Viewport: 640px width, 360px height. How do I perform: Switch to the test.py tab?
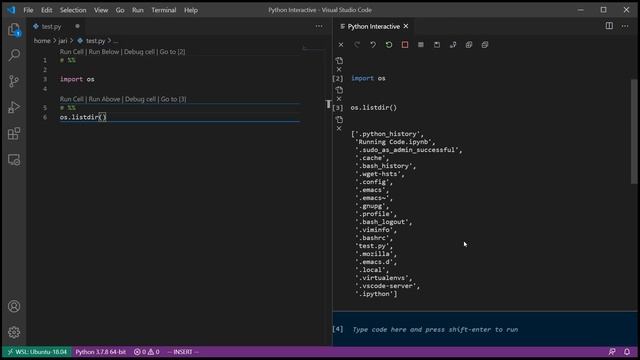[x=51, y=27]
